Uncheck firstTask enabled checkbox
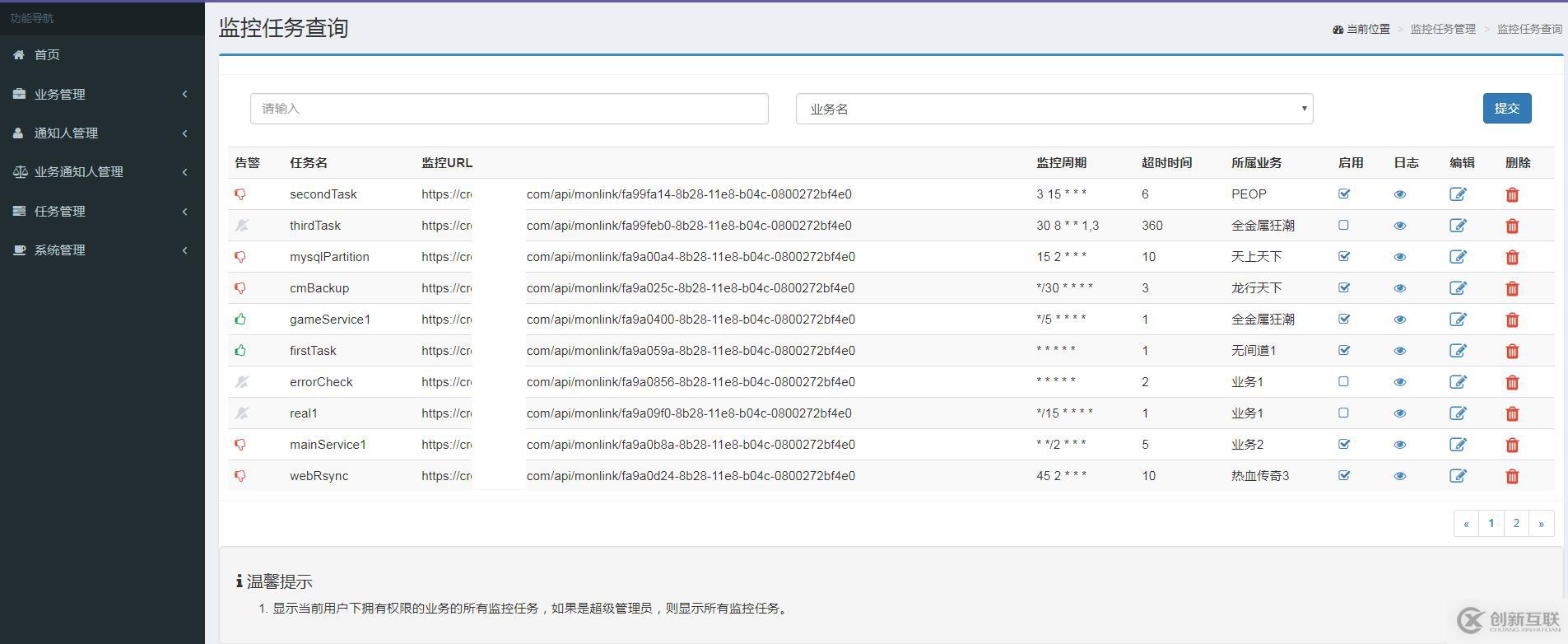This screenshot has width=1568, height=644. (1344, 350)
